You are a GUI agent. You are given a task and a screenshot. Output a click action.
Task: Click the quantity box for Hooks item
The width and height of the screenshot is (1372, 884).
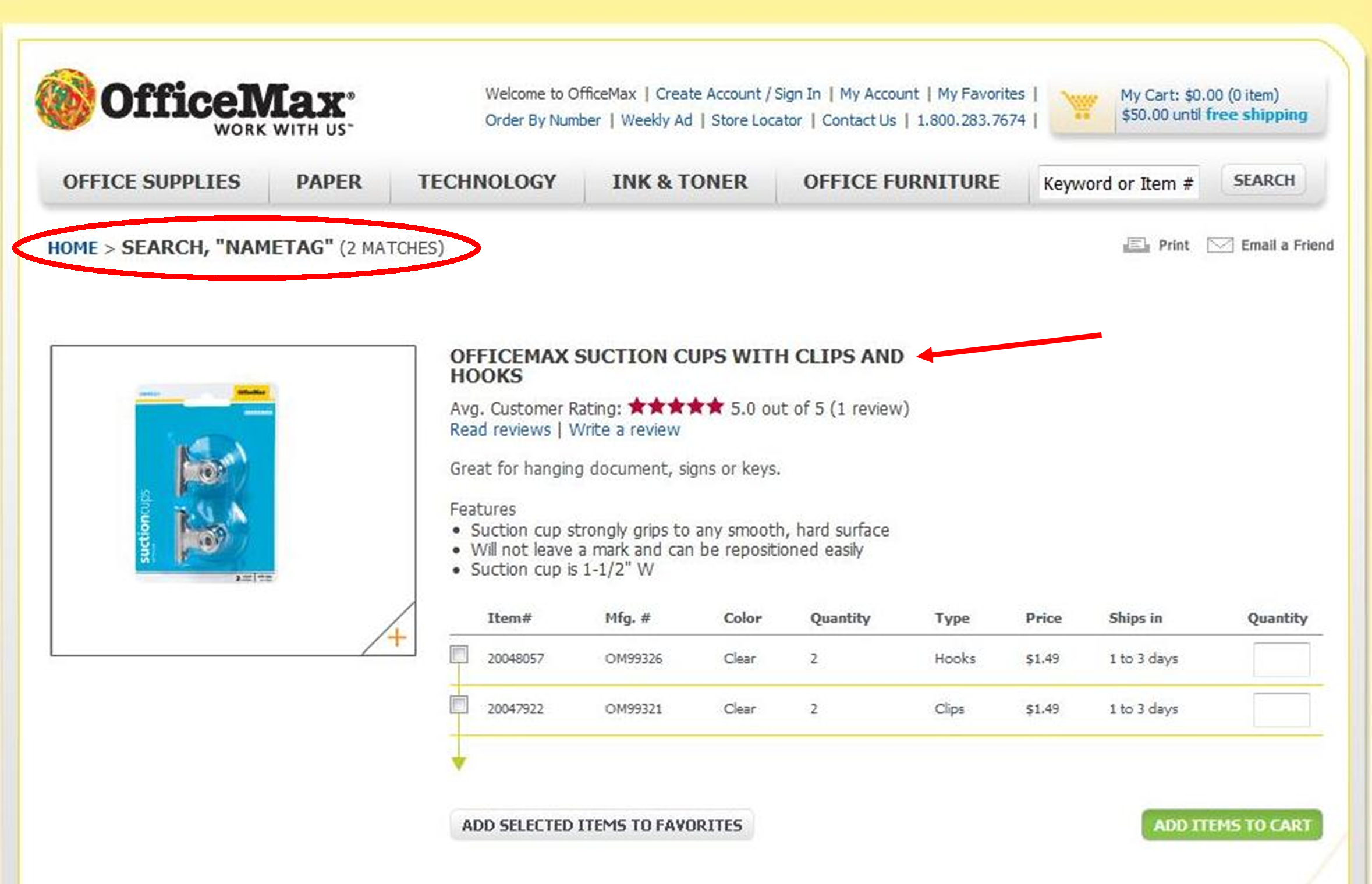click(1281, 659)
